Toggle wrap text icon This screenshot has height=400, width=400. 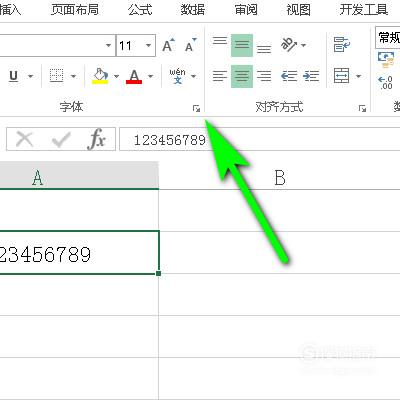click(x=341, y=45)
